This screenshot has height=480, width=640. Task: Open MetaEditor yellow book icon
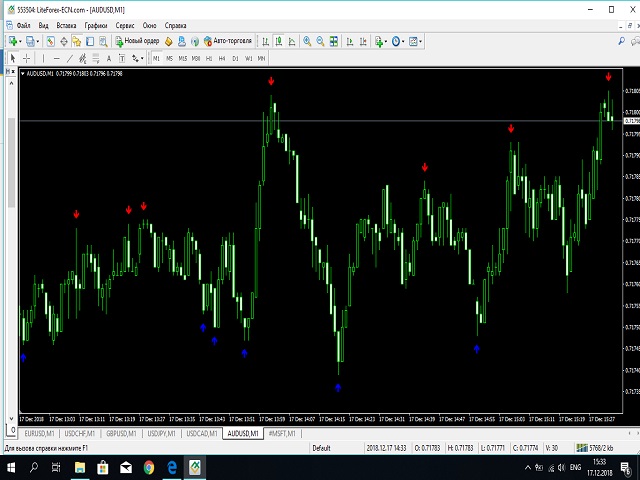pyautogui.click(x=169, y=41)
